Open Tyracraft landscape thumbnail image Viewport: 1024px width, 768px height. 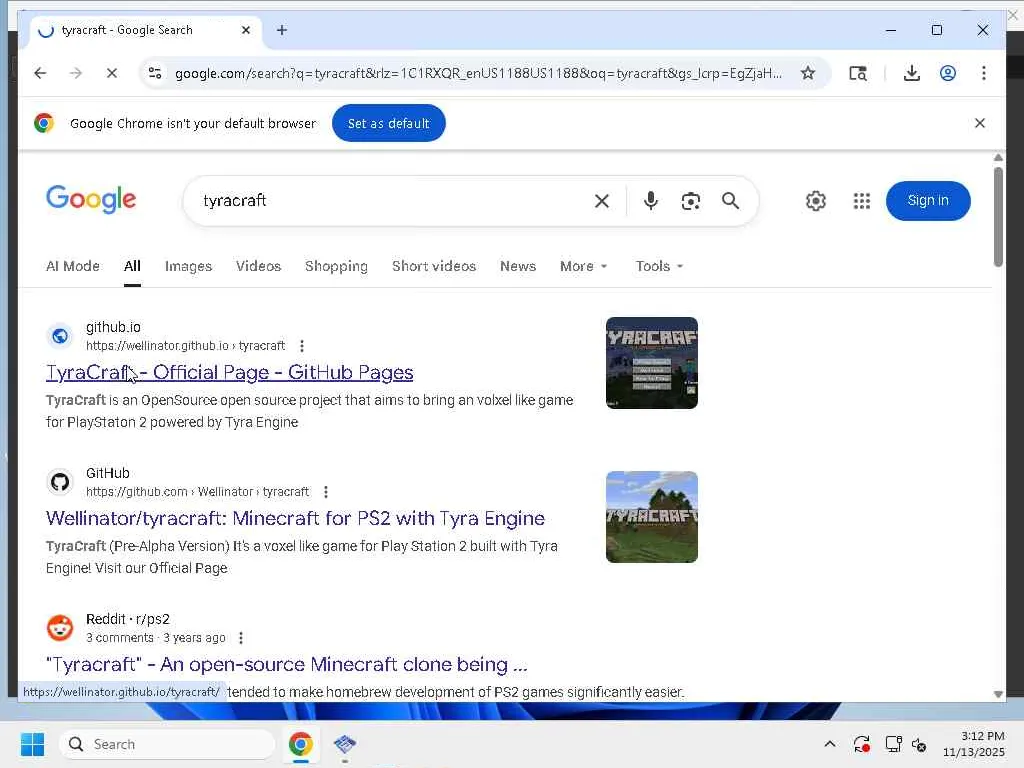[x=652, y=517]
